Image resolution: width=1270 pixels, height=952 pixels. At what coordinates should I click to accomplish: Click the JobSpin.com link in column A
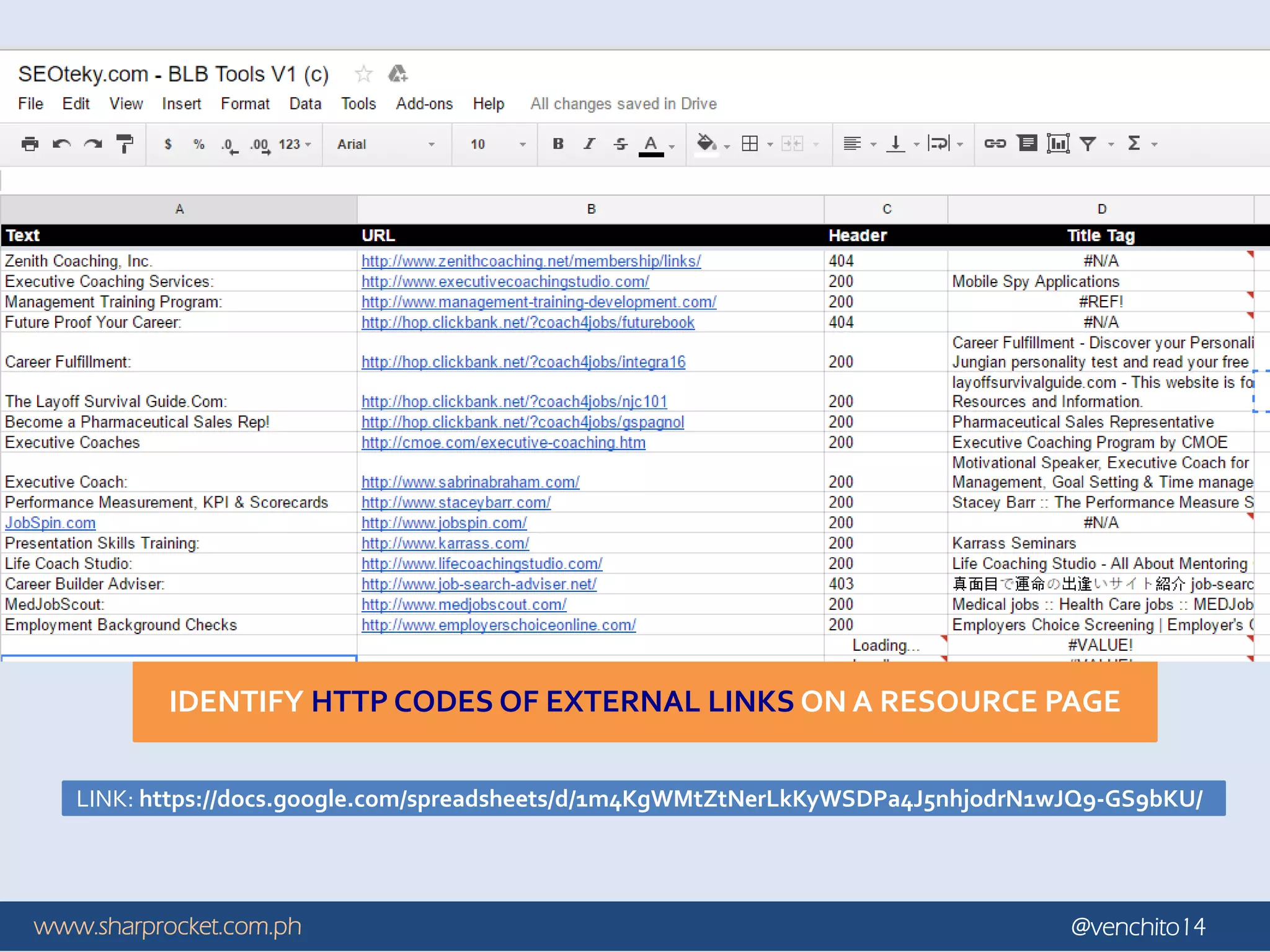(x=50, y=522)
